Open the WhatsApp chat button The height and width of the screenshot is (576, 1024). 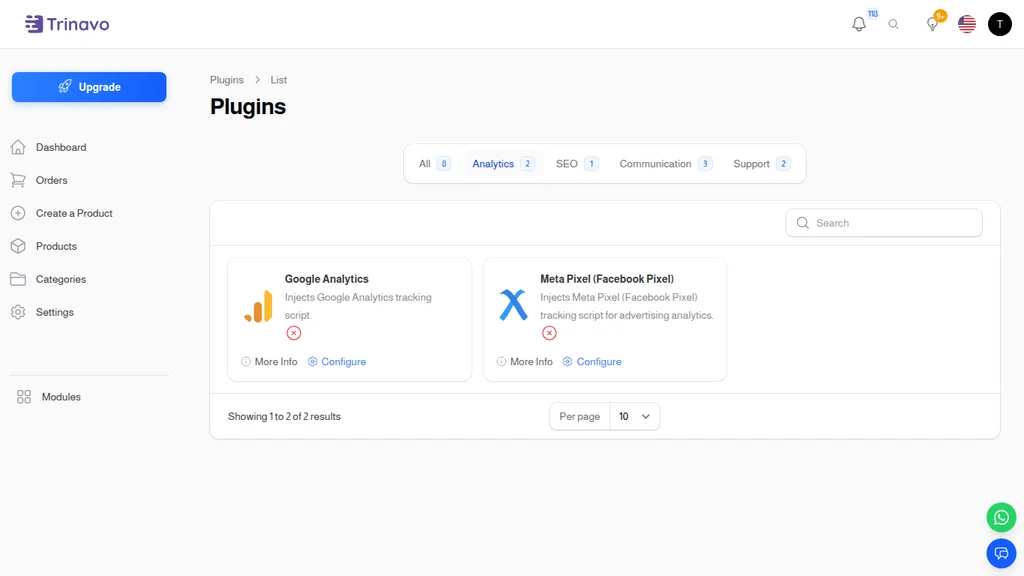pyautogui.click(x=1001, y=518)
